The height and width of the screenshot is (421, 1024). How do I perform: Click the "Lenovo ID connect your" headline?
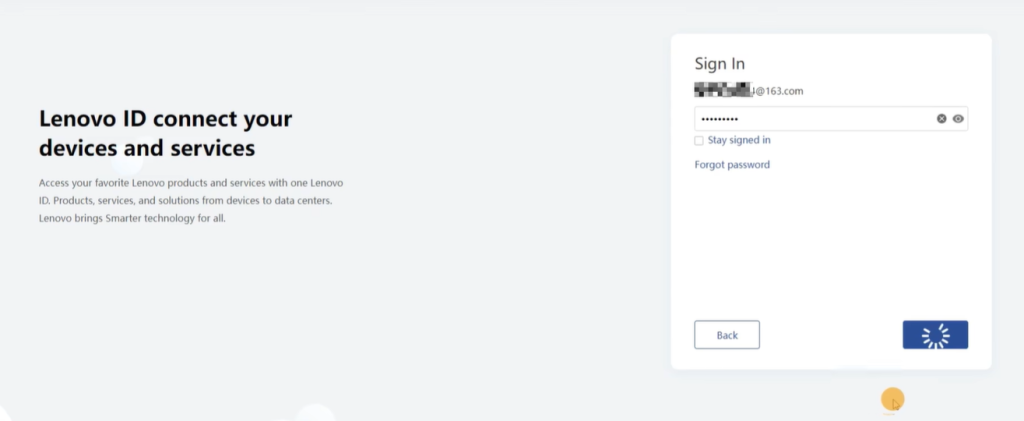click(x=165, y=119)
